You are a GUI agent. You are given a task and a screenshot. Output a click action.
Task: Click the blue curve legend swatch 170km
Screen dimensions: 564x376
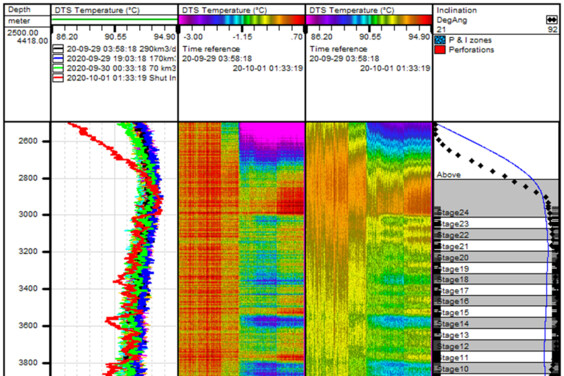click(58, 58)
